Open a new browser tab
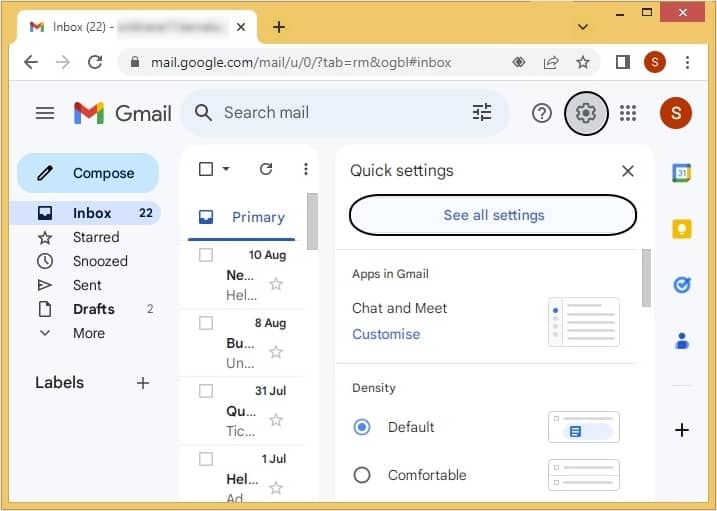This screenshot has height=511, width=717. coord(279,27)
